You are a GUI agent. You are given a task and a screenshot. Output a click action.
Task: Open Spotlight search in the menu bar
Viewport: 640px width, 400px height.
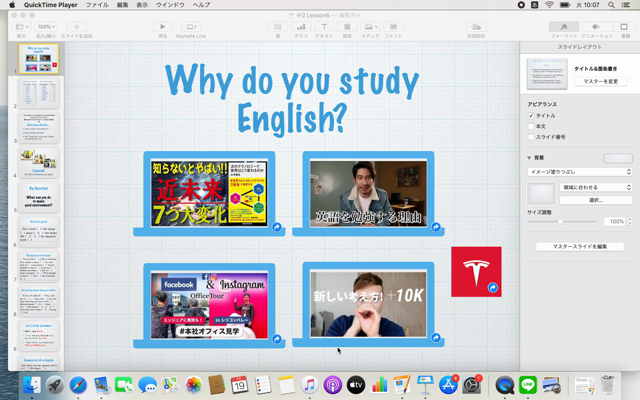point(611,5)
